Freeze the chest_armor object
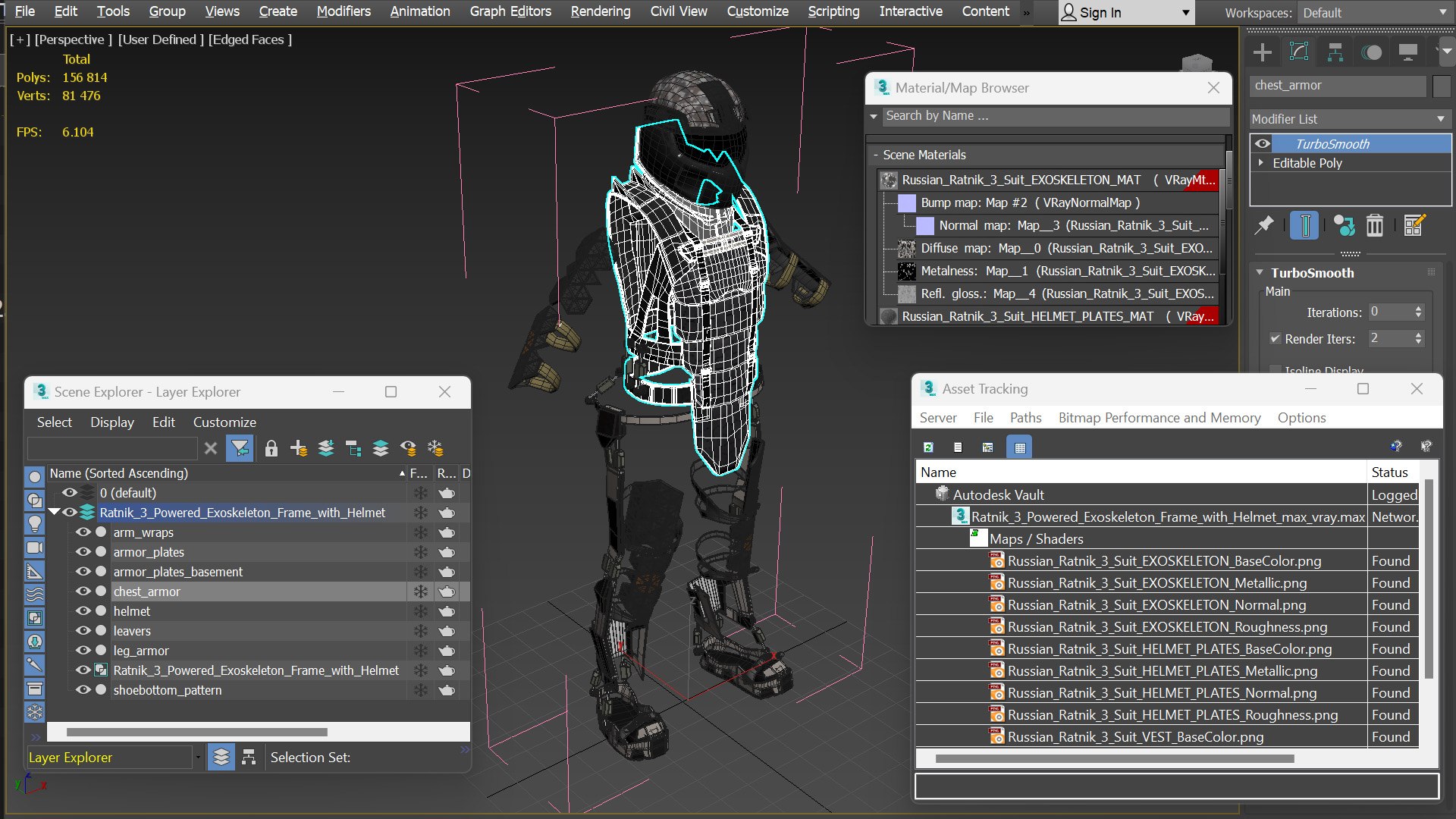1456x819 pixels. tap(421, 591)
